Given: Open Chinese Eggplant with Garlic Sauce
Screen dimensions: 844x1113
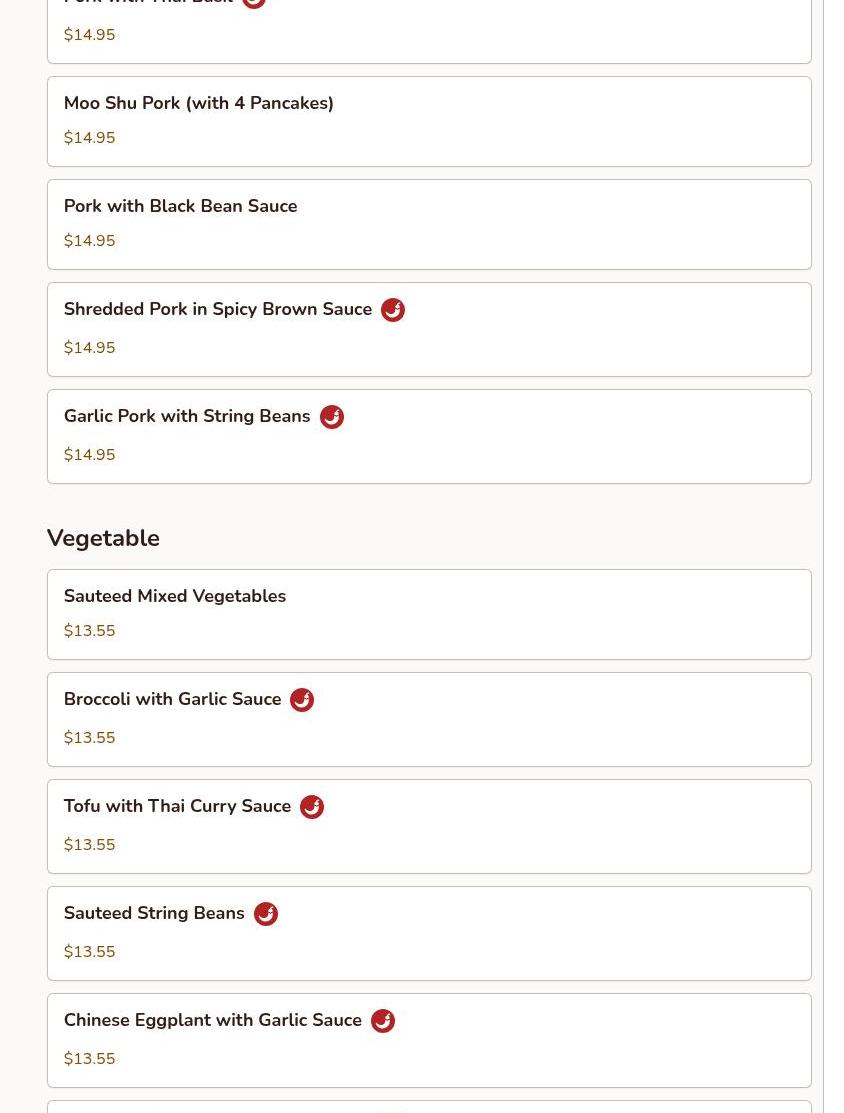Looking at the screenshot, I should click(x=212, y=1021).
